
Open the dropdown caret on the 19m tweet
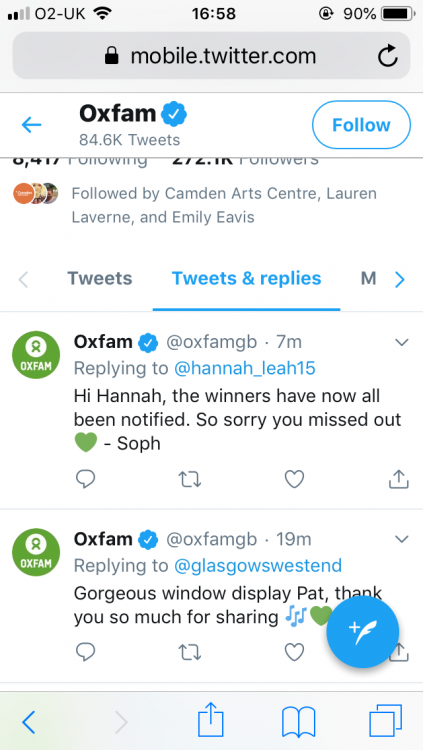(x=401, y=539)
